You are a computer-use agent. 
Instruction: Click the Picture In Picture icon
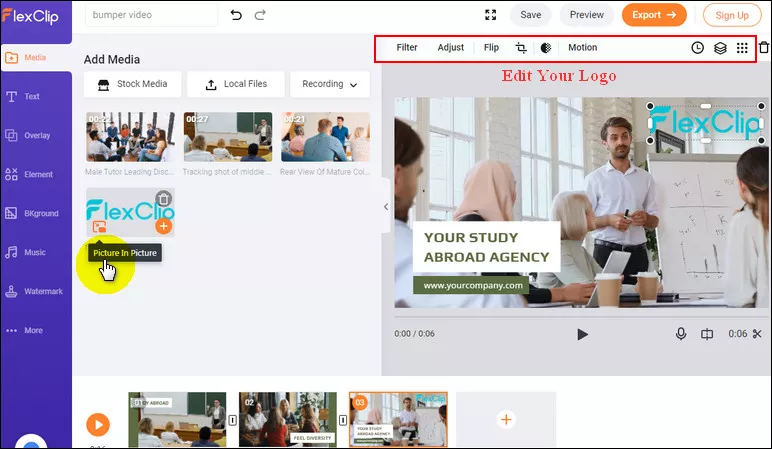[99, 226]
